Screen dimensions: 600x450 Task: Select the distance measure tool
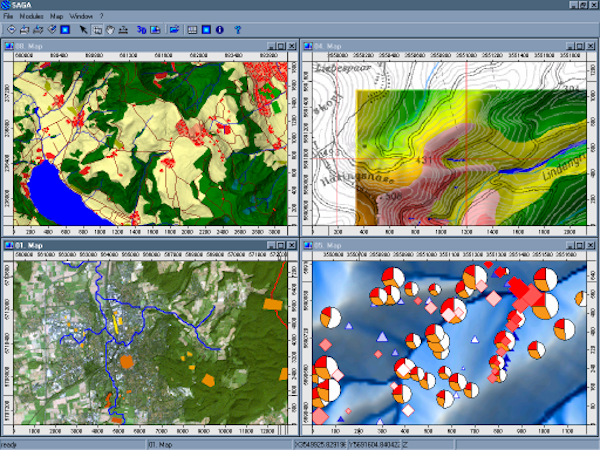point(122,29)
